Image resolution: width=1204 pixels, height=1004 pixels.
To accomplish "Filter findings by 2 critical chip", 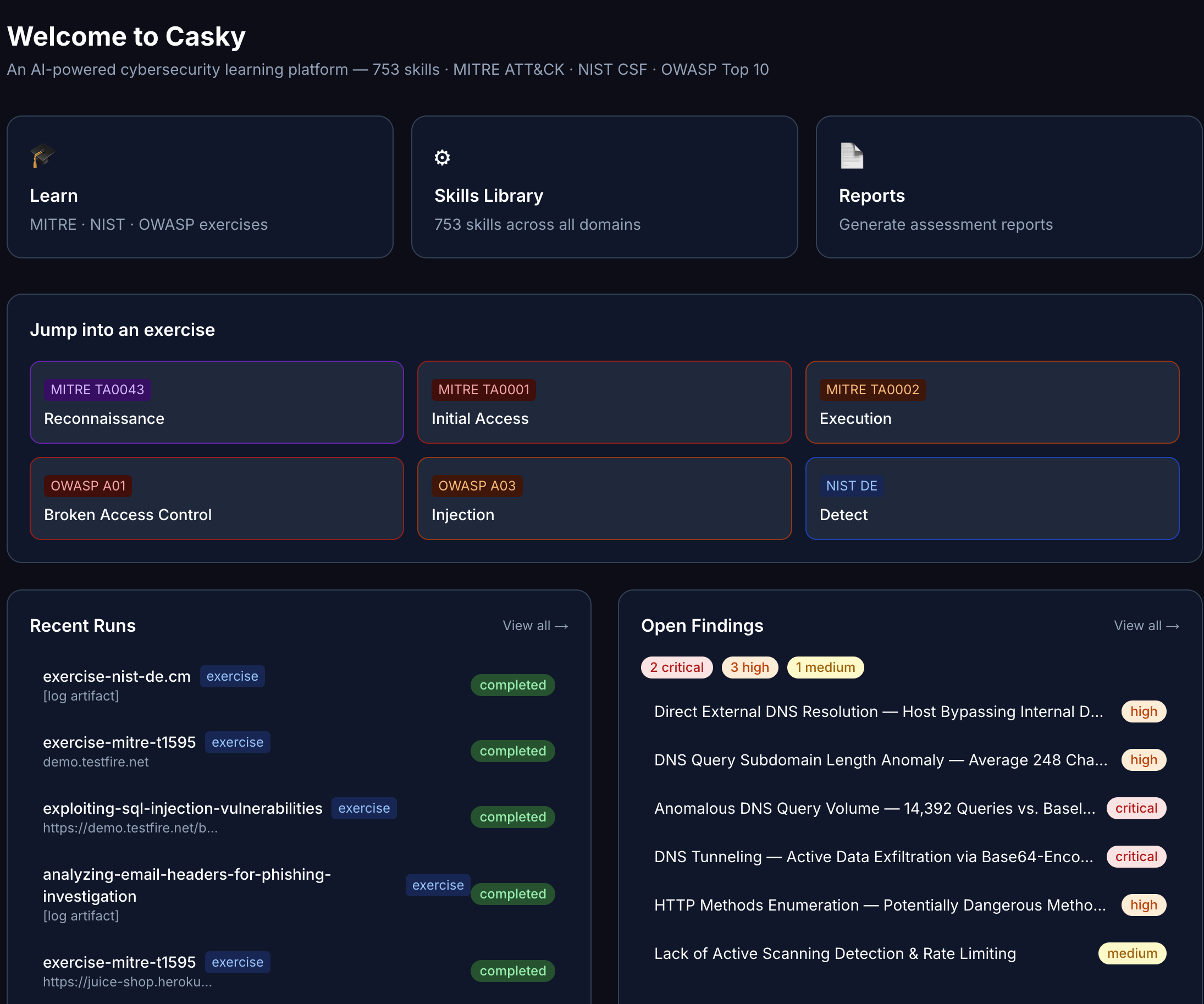I will tap(677, 668).
